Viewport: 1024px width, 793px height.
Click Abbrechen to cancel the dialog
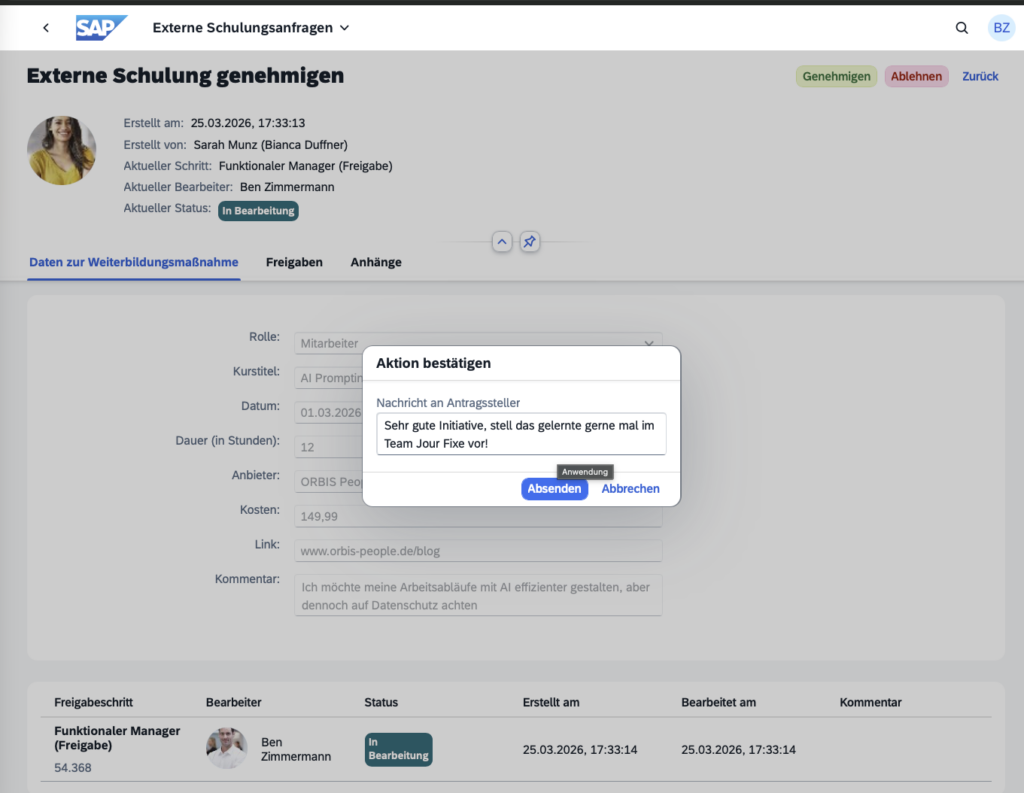coord(630,489)
